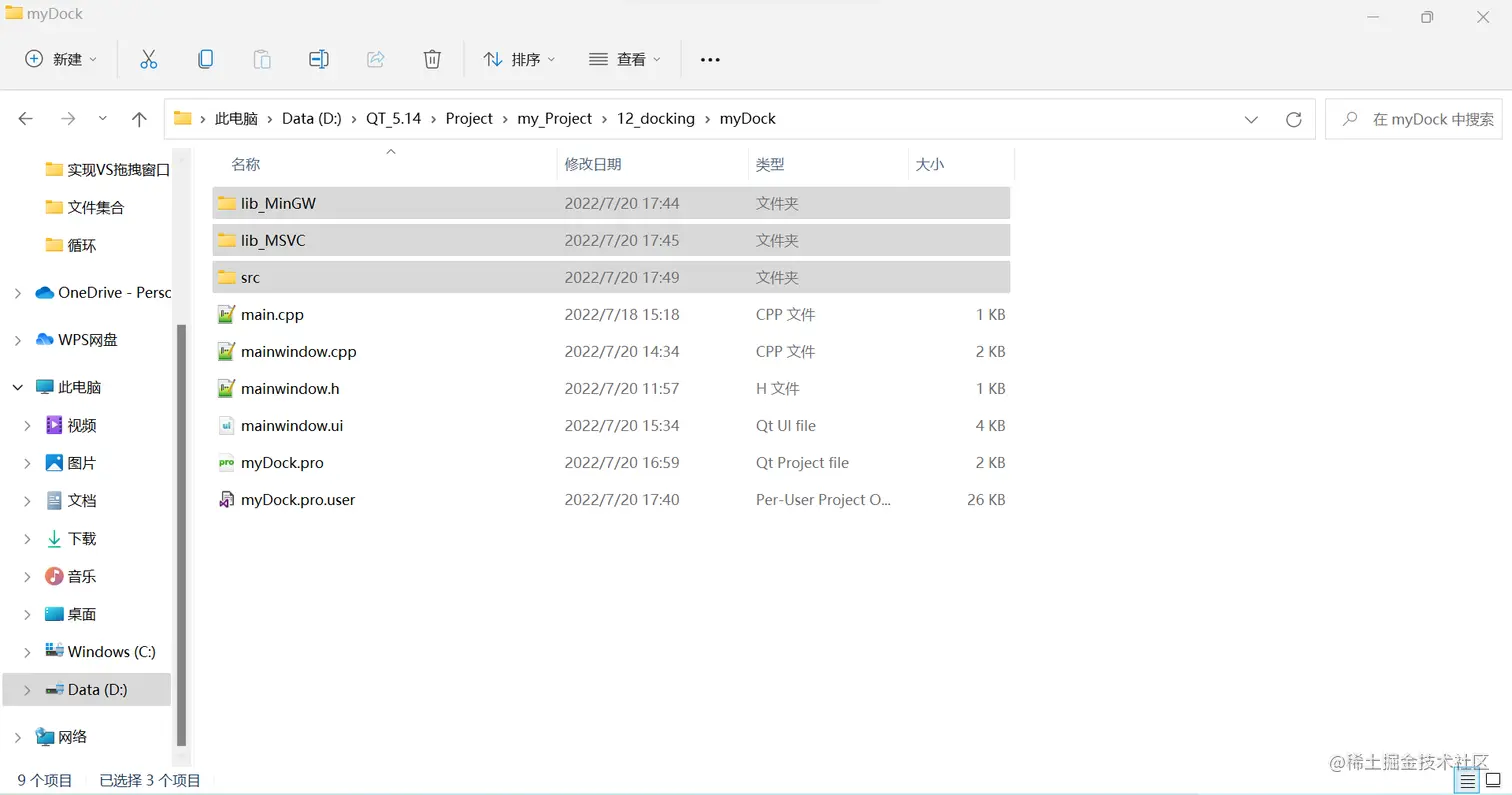
Task: Click the main.cpp file icon
Action: pyautogui.click(x=226, y=314)
